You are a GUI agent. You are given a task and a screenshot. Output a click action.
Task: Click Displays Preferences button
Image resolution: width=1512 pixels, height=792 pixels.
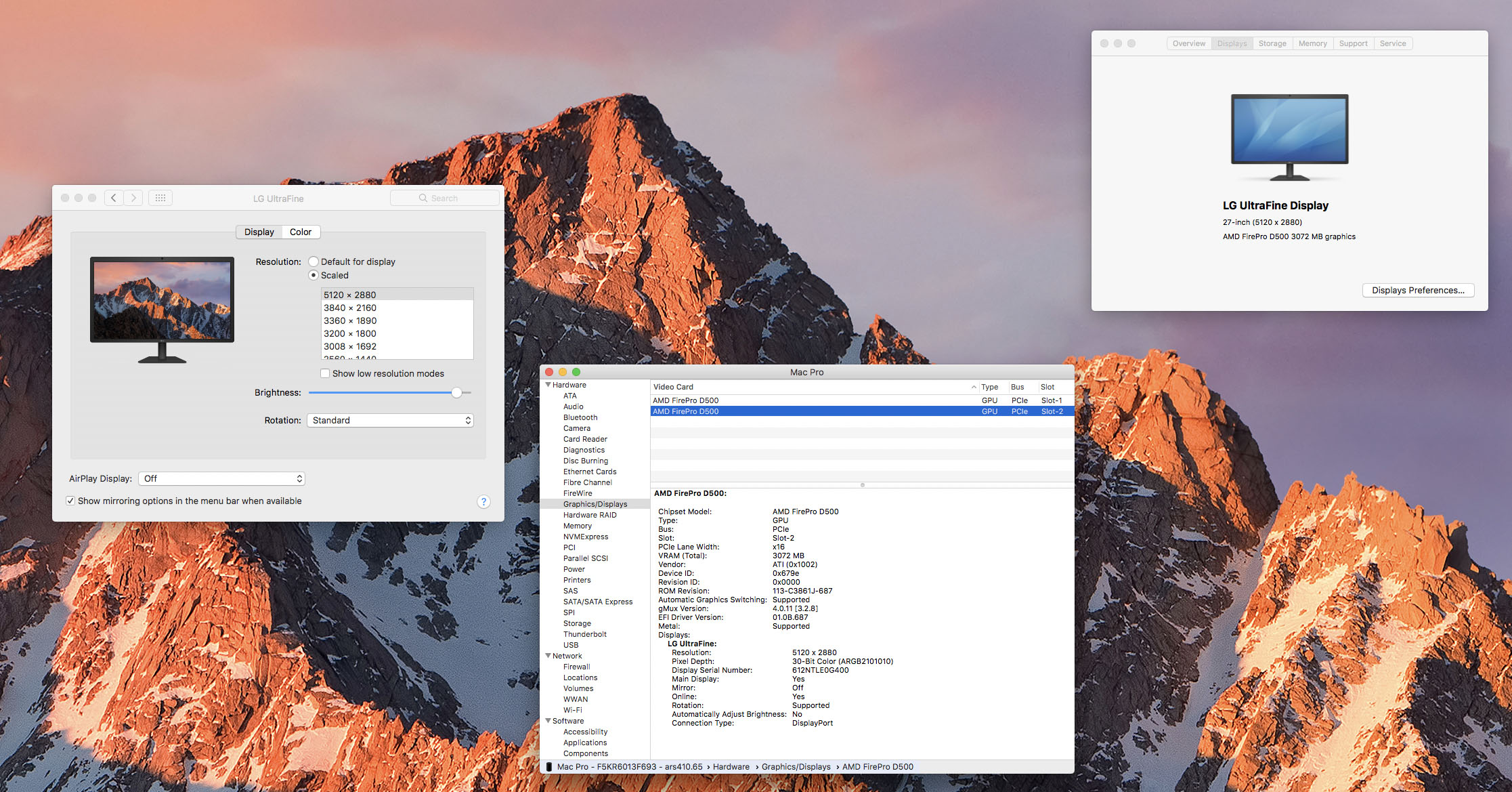[x=1418, y=290]
